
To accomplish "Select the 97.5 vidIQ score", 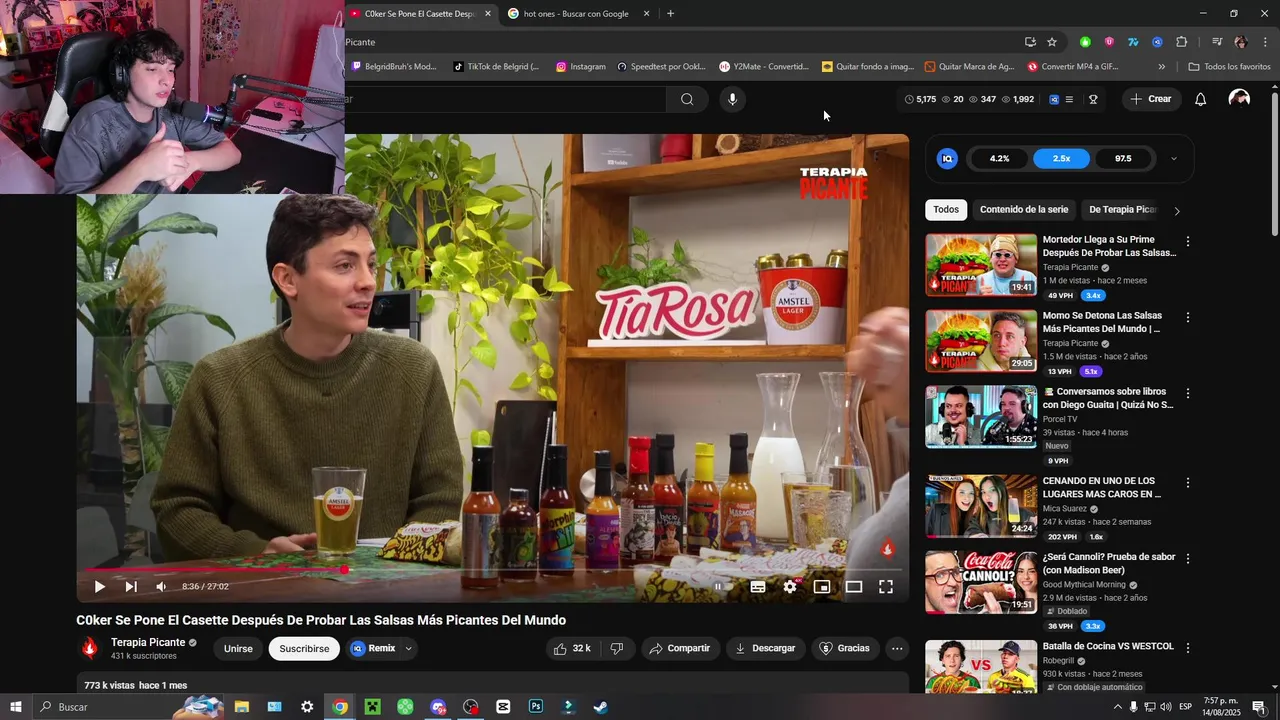I will tap(1123, 159).
